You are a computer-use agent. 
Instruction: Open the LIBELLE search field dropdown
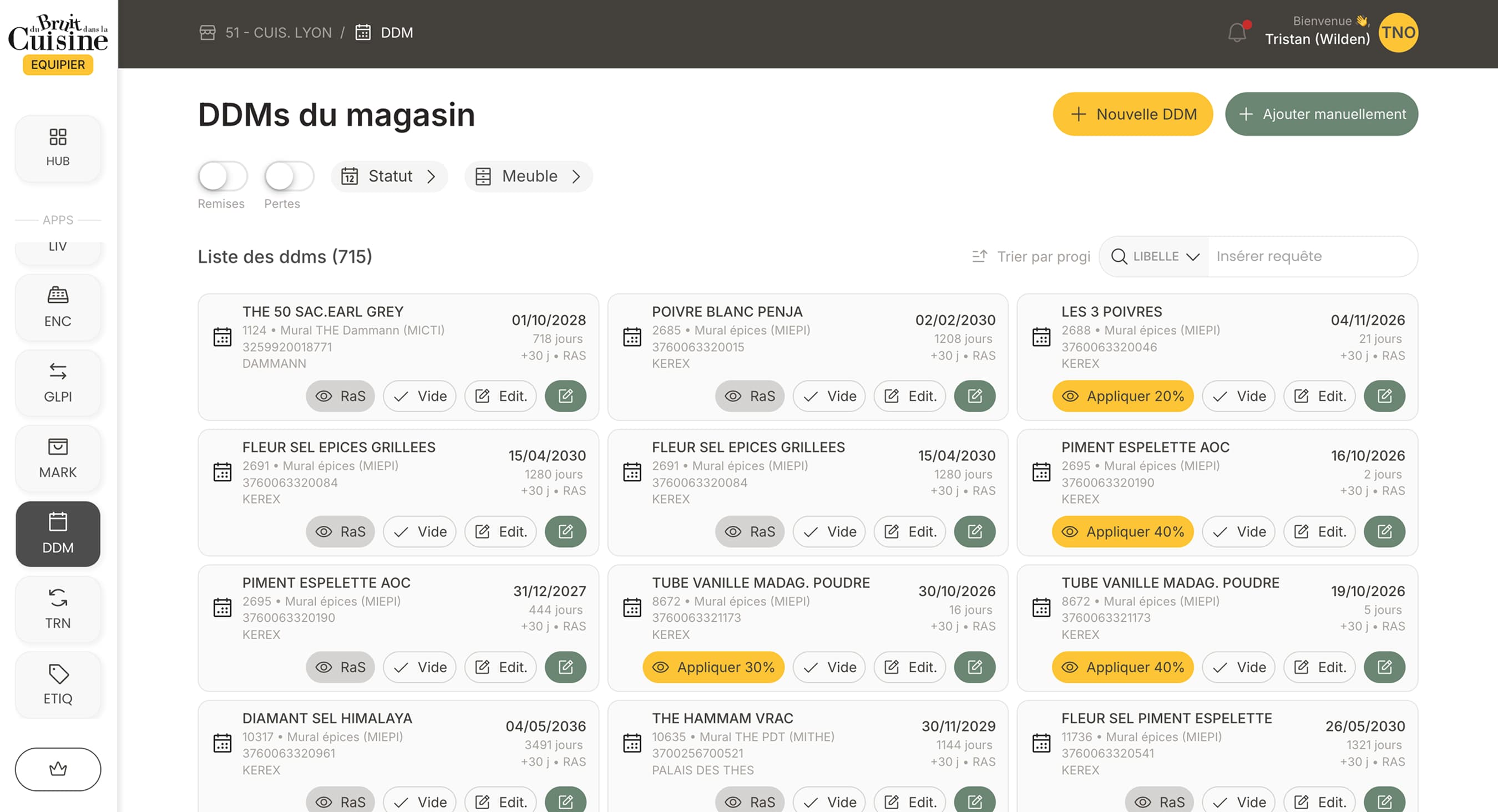1155,256
